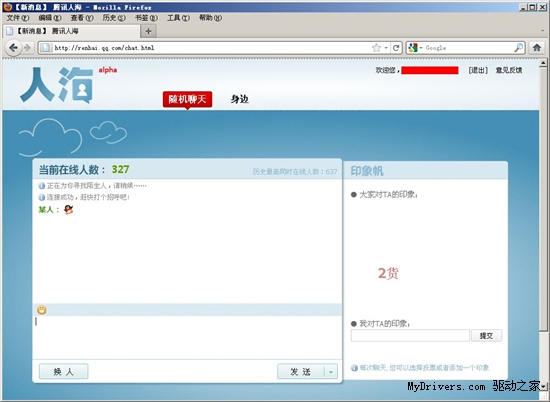Click the browser back arrow button
This screenshot has height=402, width=550.
click(x=13, y=47)
